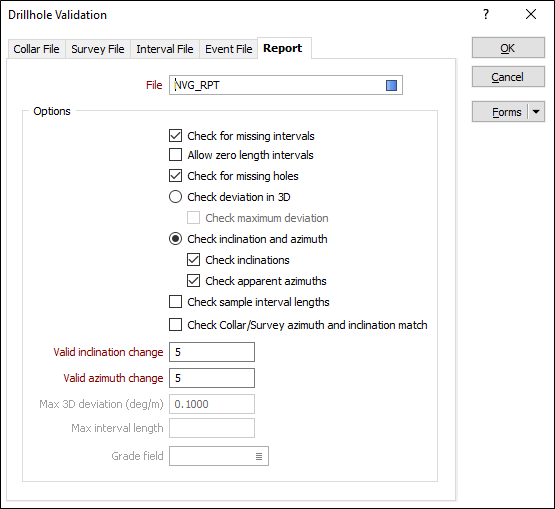Click the blue file browse icon

point(391,85)
